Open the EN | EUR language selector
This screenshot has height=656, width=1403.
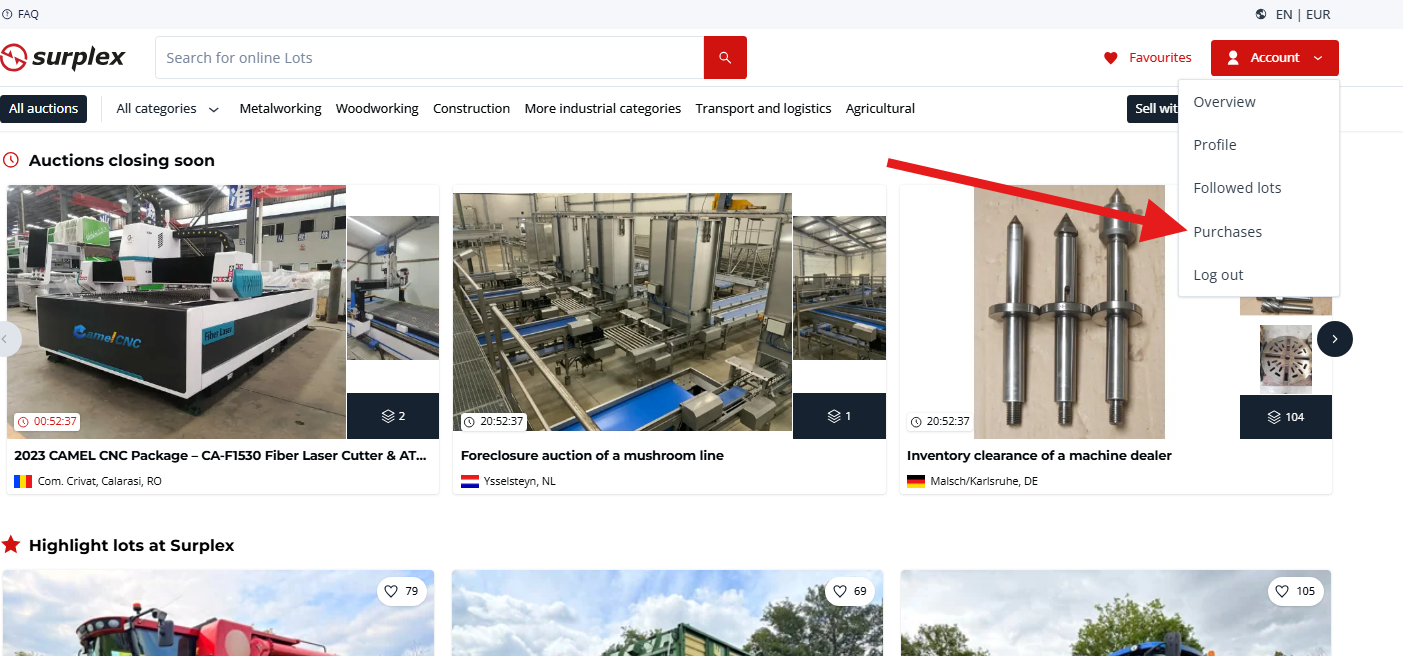click(1303, 14)
